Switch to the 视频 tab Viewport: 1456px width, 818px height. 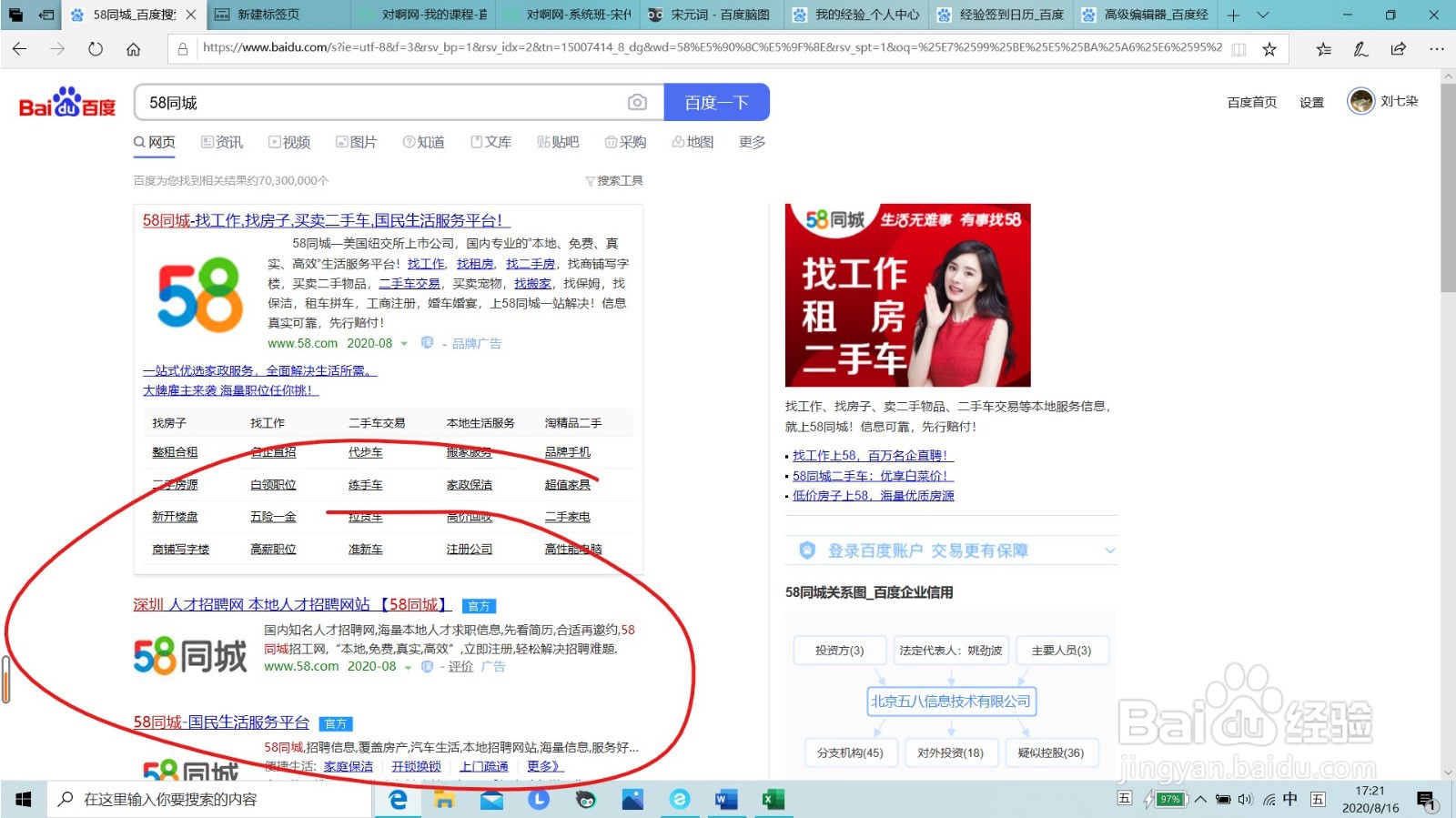pos(289,142)
